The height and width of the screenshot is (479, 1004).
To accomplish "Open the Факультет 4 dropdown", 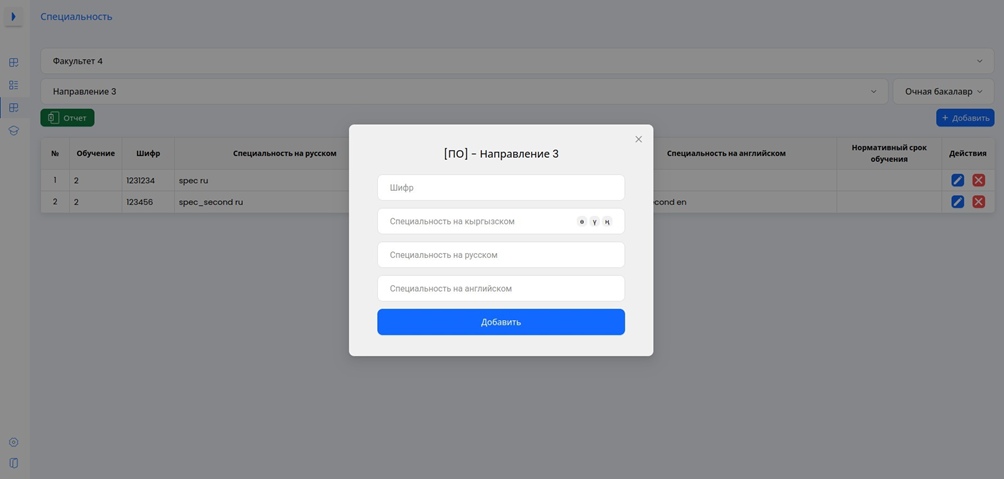I will pos(517,61).
